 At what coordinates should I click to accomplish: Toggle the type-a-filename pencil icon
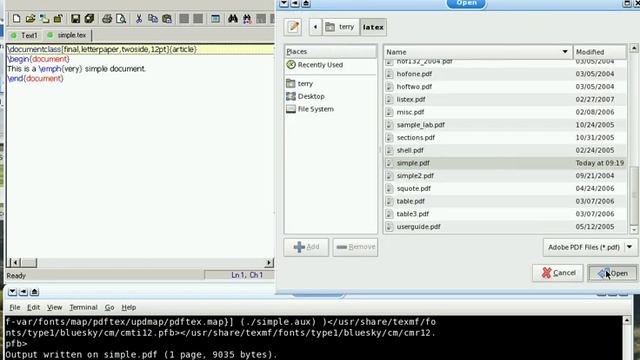(293, 27)
